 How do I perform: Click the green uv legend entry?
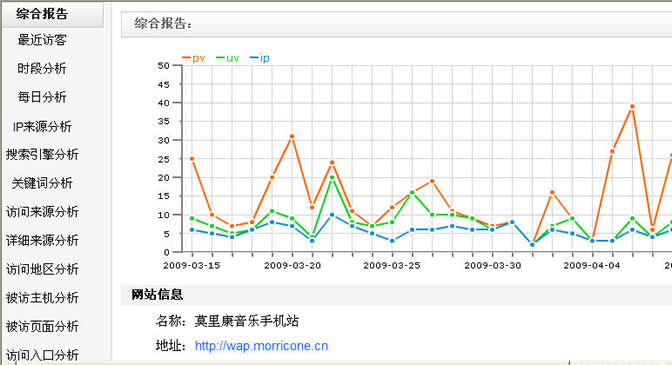(x=228, y=58)
